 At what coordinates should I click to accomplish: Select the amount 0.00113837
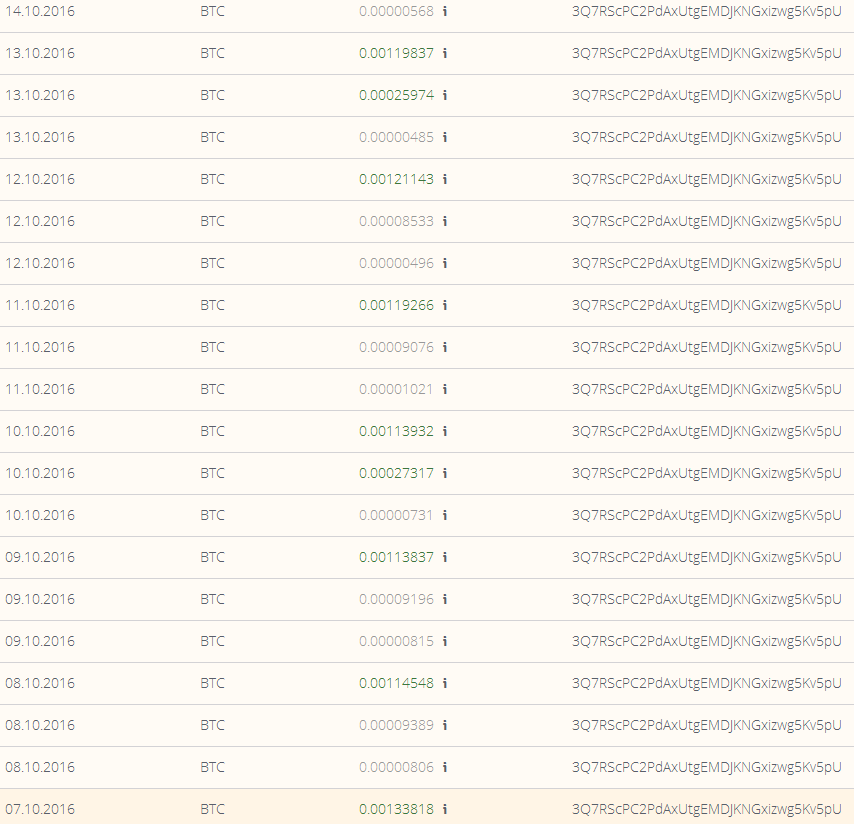coord(396,557)
